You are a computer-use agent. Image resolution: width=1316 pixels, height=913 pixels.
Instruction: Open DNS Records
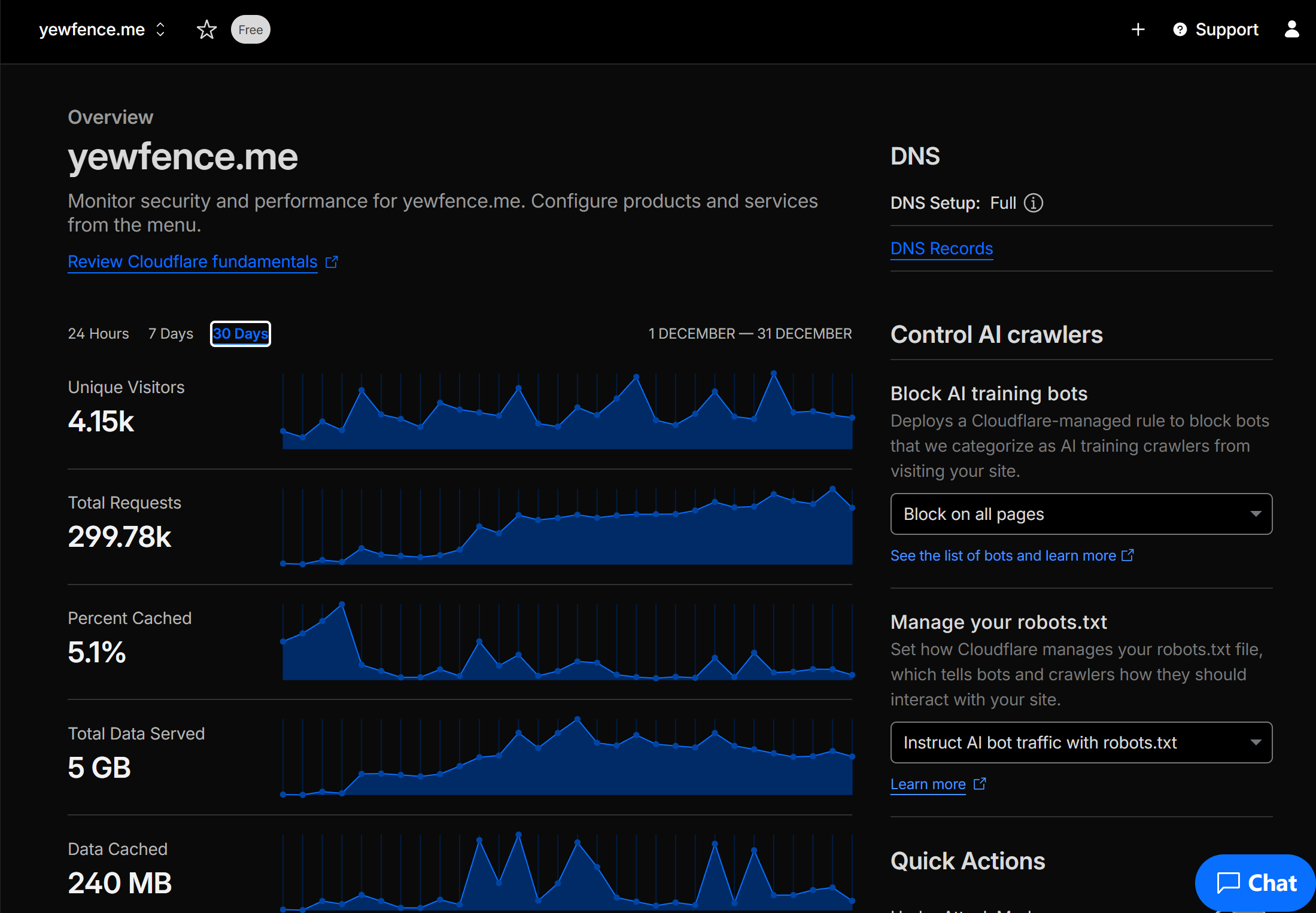tap(941, 248)
